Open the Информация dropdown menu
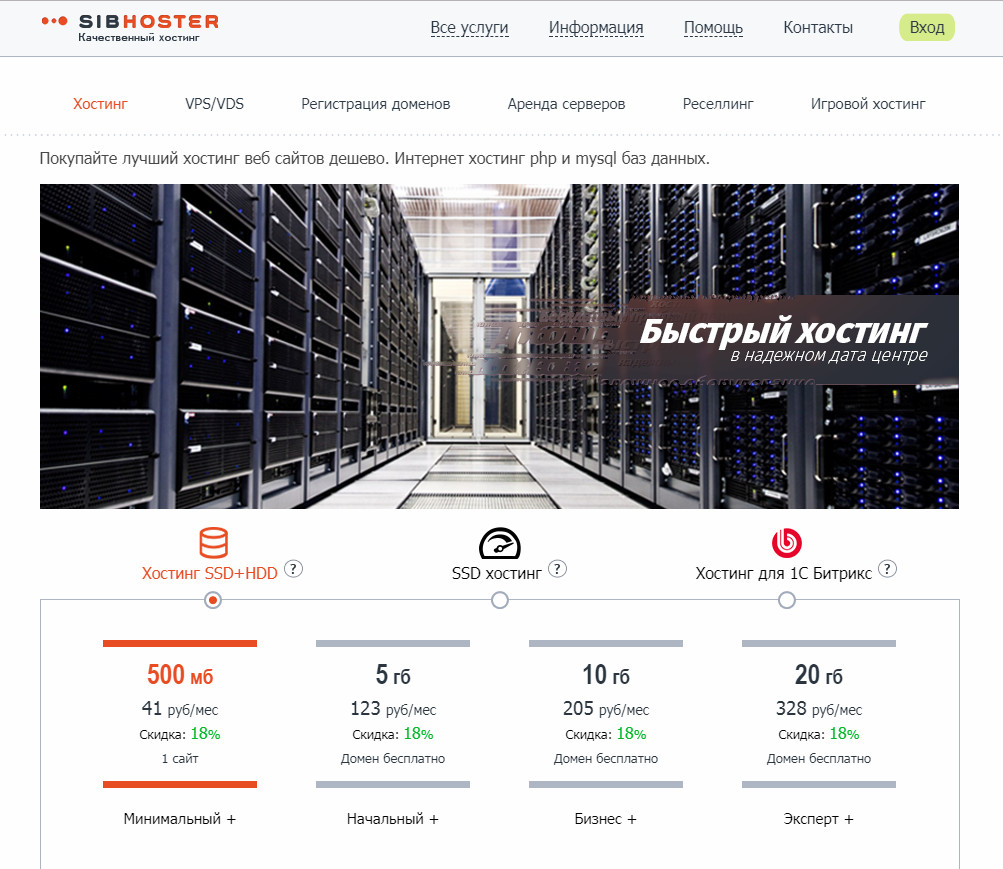1003x869 pixels. pyautogui.click(x=596, y=28)
